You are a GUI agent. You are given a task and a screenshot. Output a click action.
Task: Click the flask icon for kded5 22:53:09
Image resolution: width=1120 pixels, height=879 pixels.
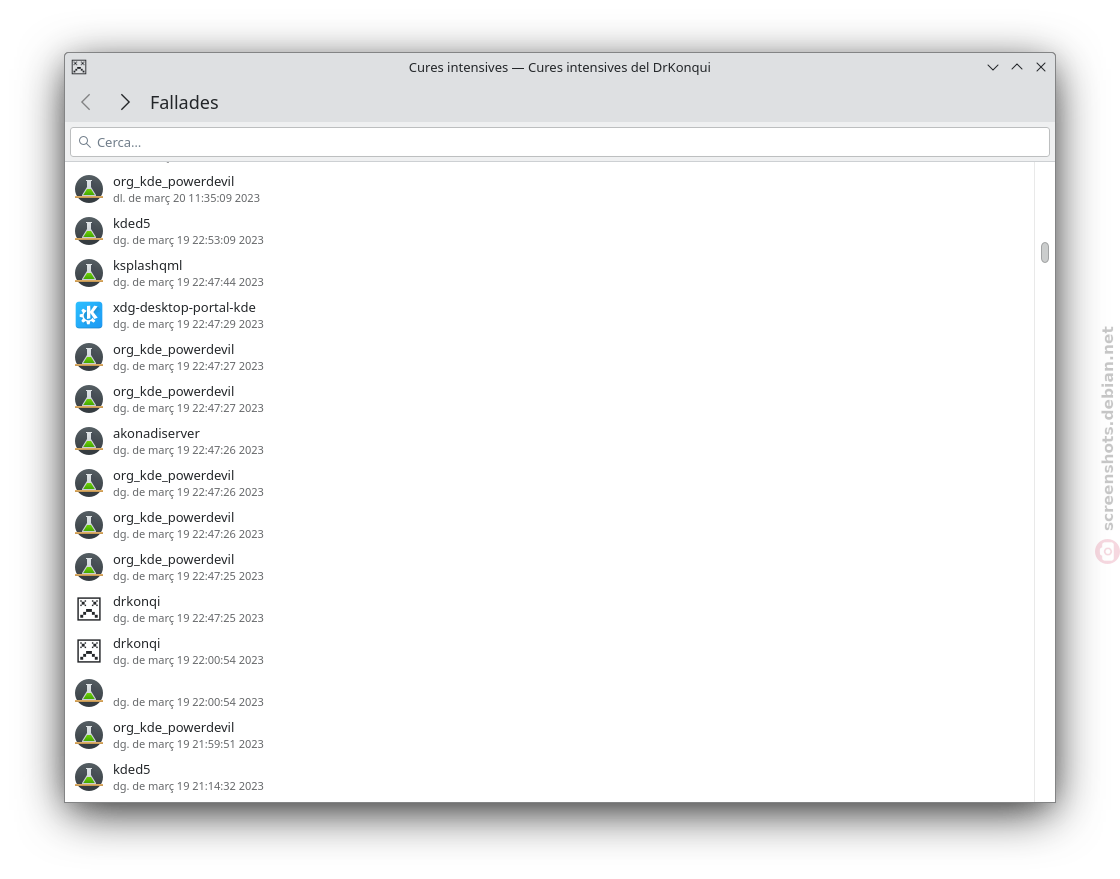click(89, 231)
